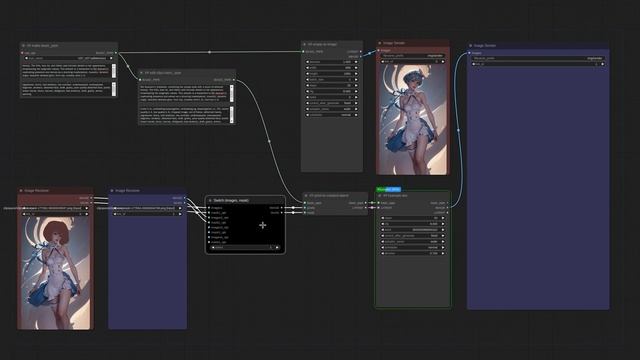640x360 pixels.
Task: Click next arrow on the Switch node select widget
Action: (277, 247)
